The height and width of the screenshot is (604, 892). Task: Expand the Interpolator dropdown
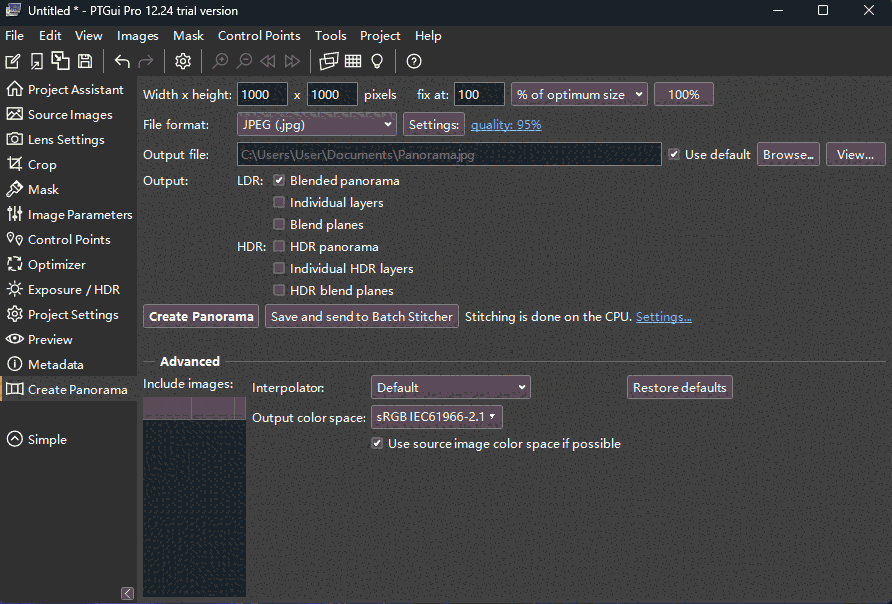click(x=450, y=387)
